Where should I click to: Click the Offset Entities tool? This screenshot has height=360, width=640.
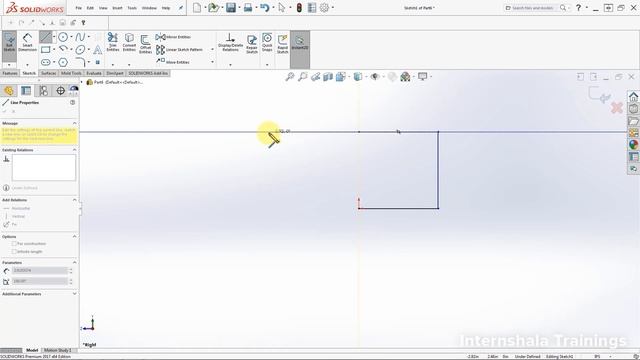pyautogui.click(x=145, y=44)
